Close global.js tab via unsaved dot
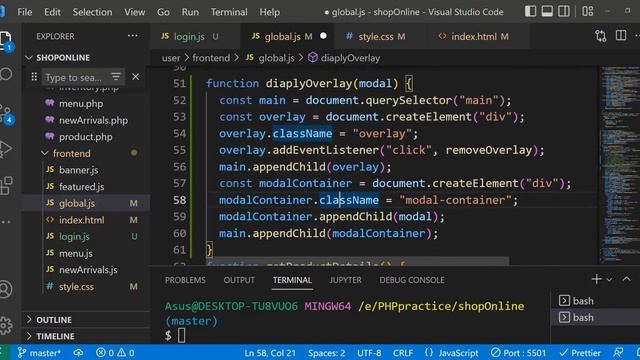 tap(323, 36)
